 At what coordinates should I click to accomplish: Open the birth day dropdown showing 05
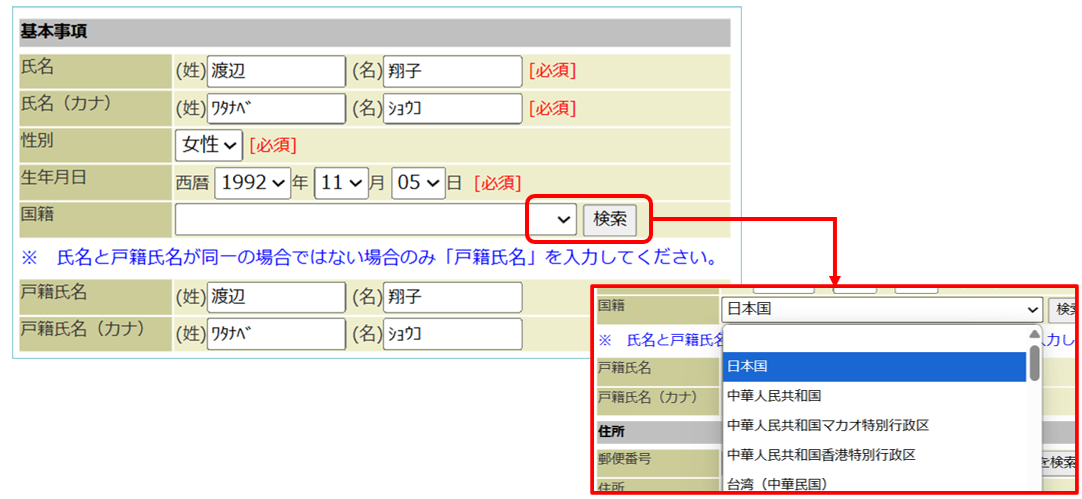[418, 182]
